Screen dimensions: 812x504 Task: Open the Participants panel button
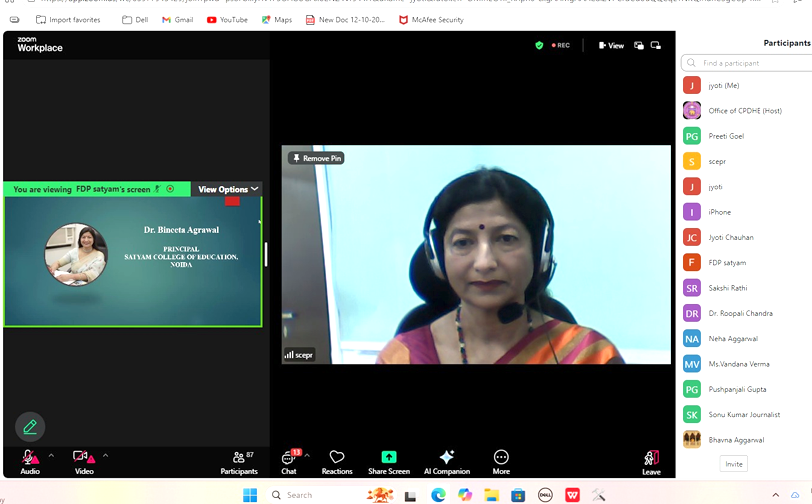[239, 463]
